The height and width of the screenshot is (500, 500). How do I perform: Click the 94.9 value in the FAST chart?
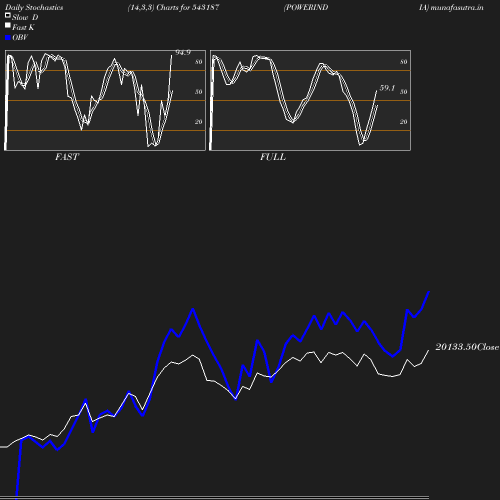click(x=183, y=52)
